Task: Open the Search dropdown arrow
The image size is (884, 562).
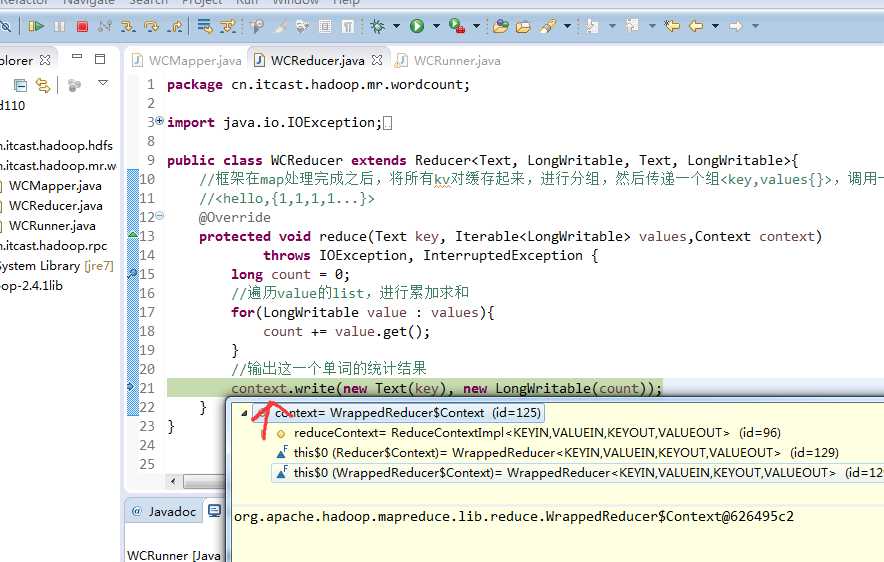Action: tap(567, 26)
